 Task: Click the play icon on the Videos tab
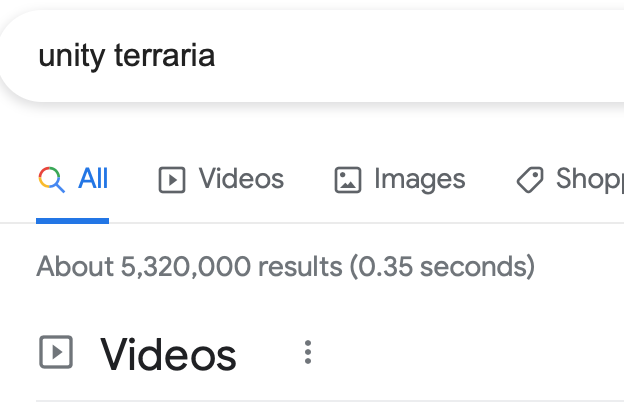(x=172, y=180)
